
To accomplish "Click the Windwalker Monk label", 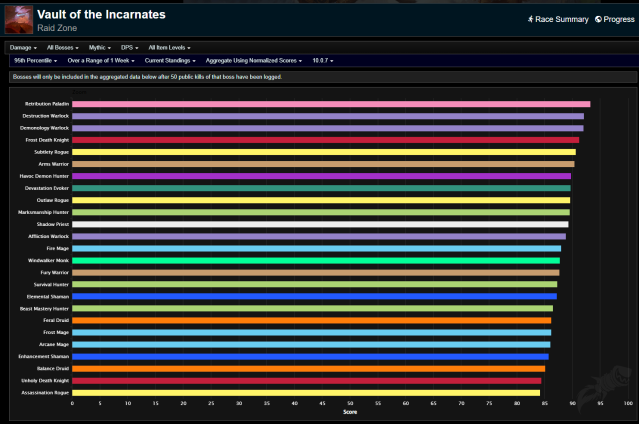I will click(48, 261).
